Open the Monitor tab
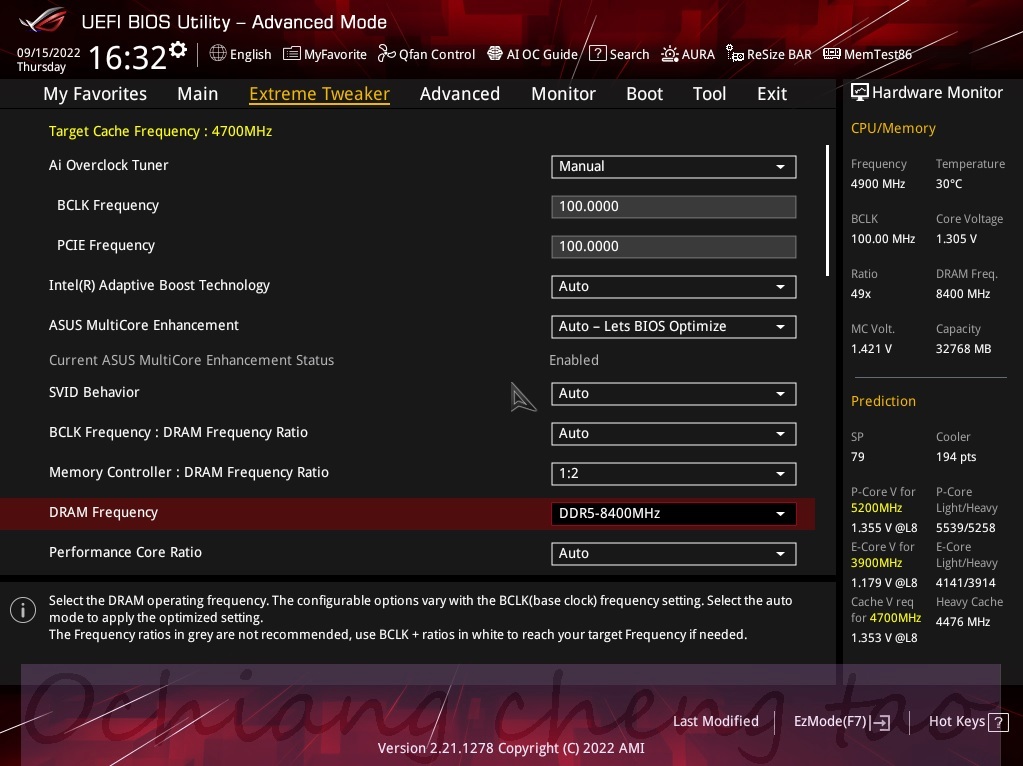This screenshot has height=766, width=1023. (563, 94)
